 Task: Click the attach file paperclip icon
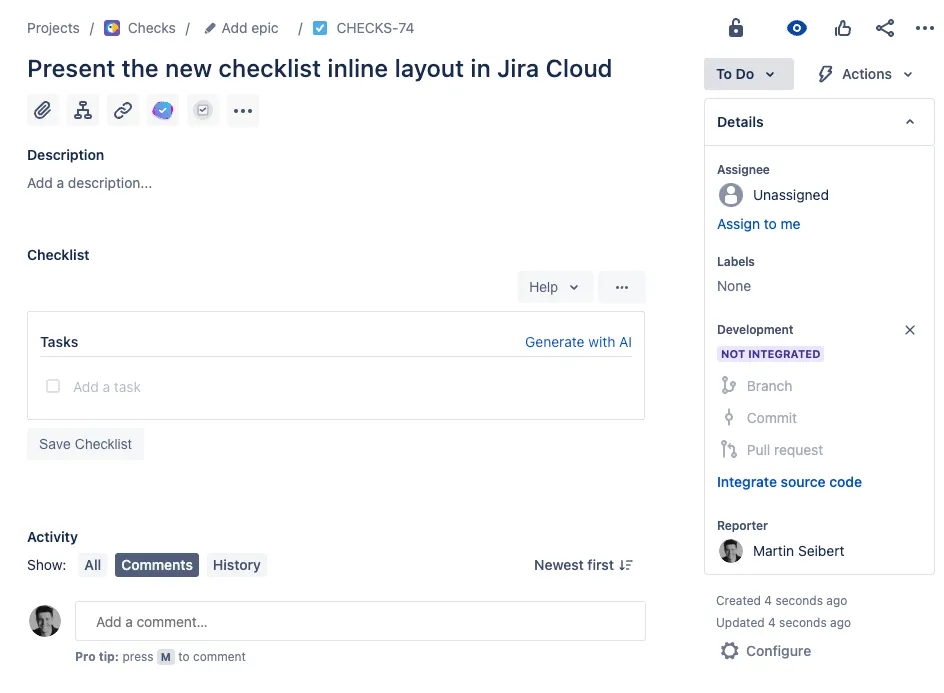43,110
